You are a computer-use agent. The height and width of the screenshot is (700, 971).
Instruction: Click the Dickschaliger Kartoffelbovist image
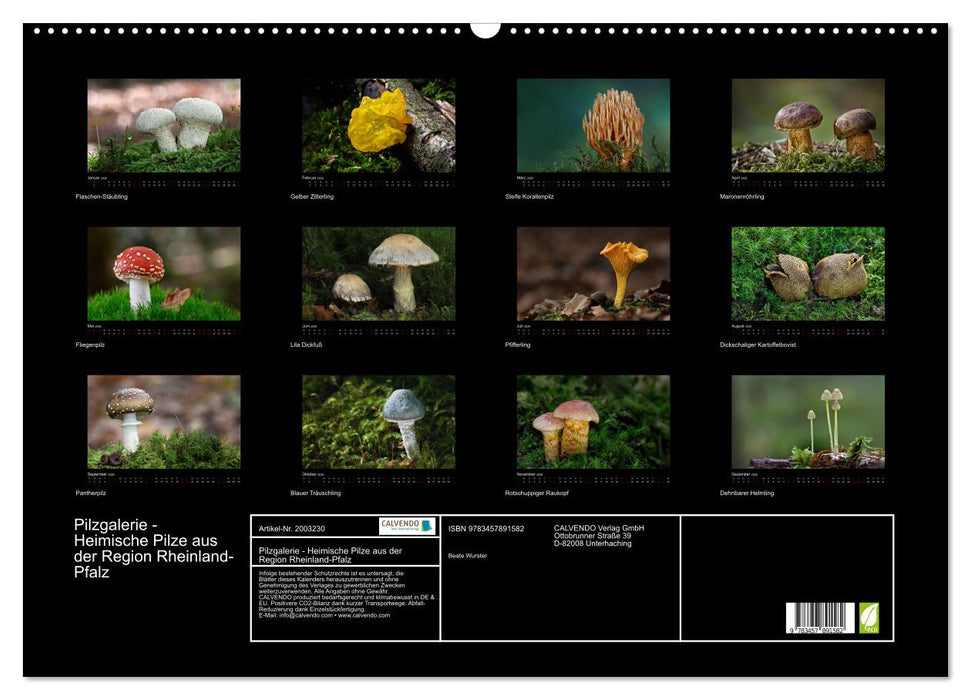(808, 274)
